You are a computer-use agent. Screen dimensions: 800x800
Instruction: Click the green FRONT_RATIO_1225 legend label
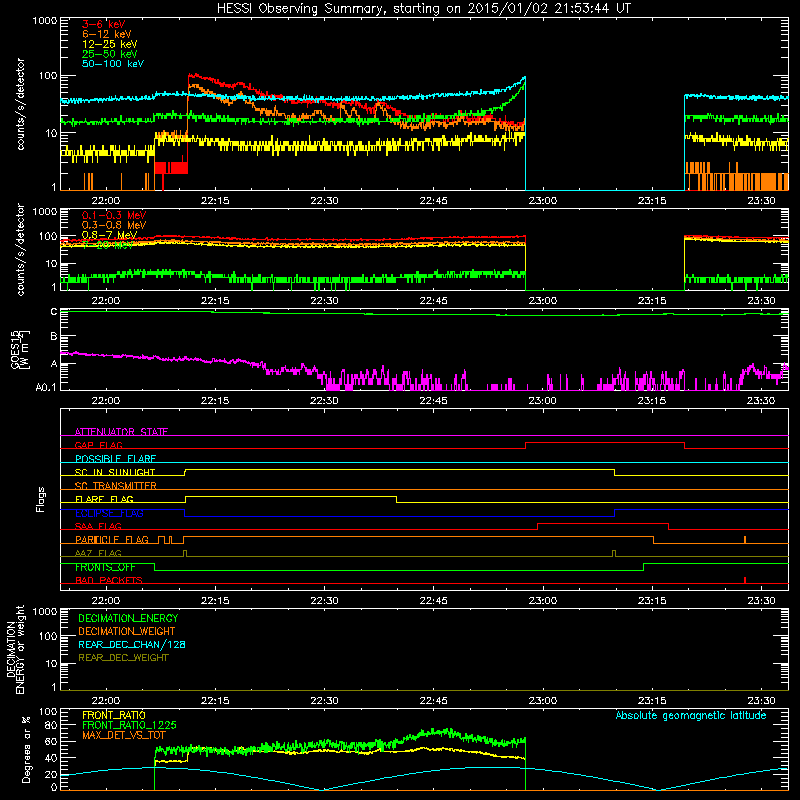pyautogui.click(x=129, y=725)
